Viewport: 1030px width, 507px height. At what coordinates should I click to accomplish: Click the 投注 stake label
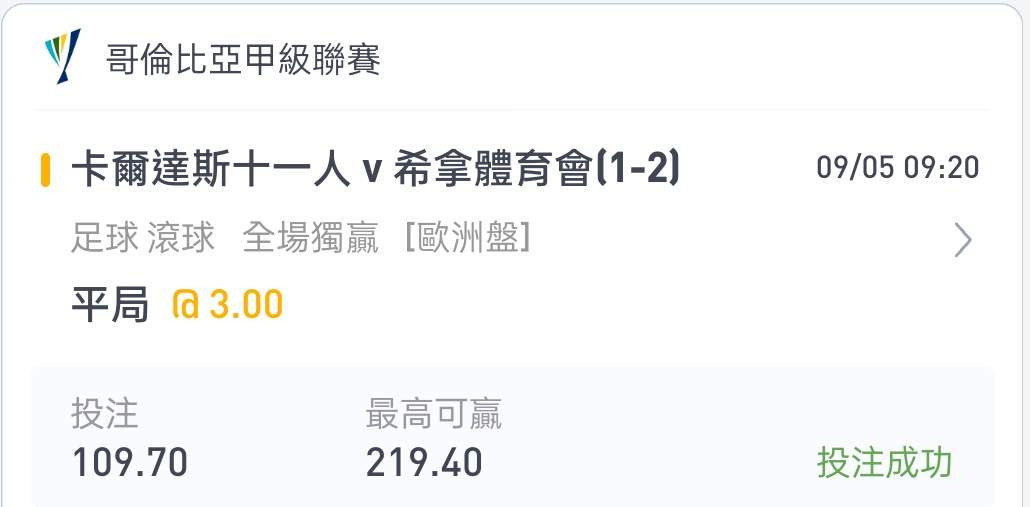[104, 414]
